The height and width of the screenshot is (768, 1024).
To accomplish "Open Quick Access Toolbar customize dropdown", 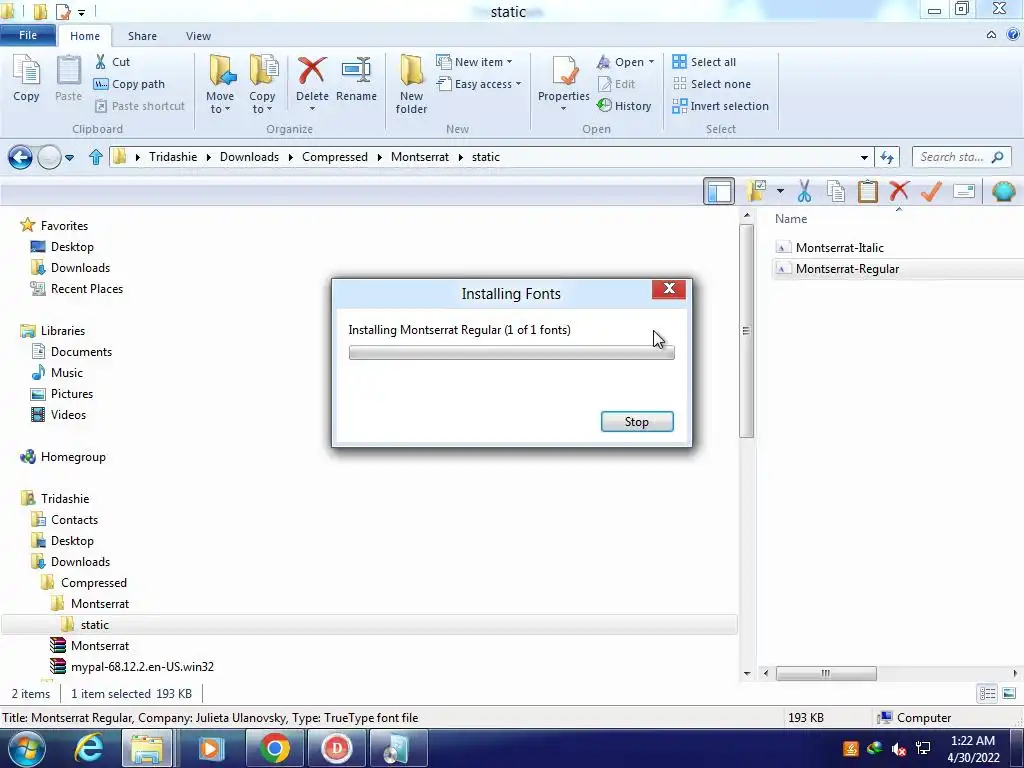I will coord(82,12).
